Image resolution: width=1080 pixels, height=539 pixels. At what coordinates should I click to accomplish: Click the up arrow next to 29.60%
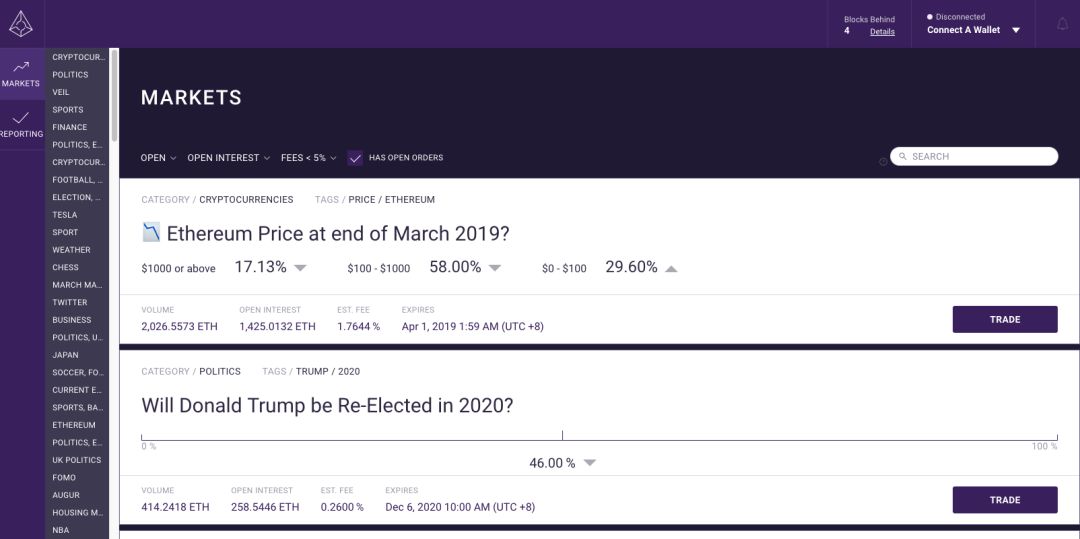point(671,268)
